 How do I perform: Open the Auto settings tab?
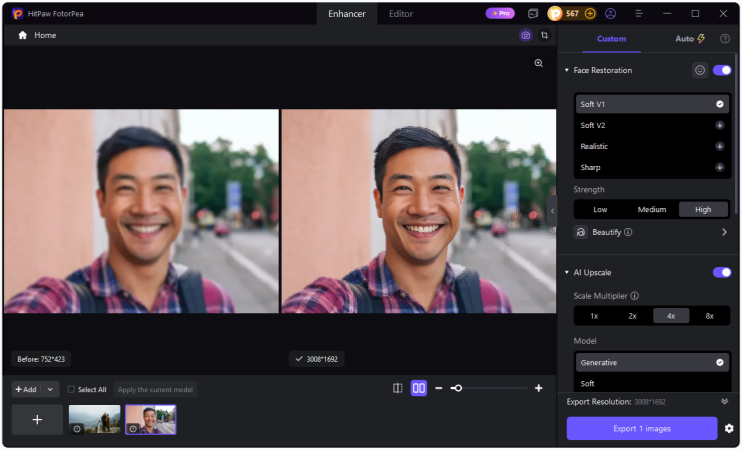pyautogui.click(x=690, y=39)
